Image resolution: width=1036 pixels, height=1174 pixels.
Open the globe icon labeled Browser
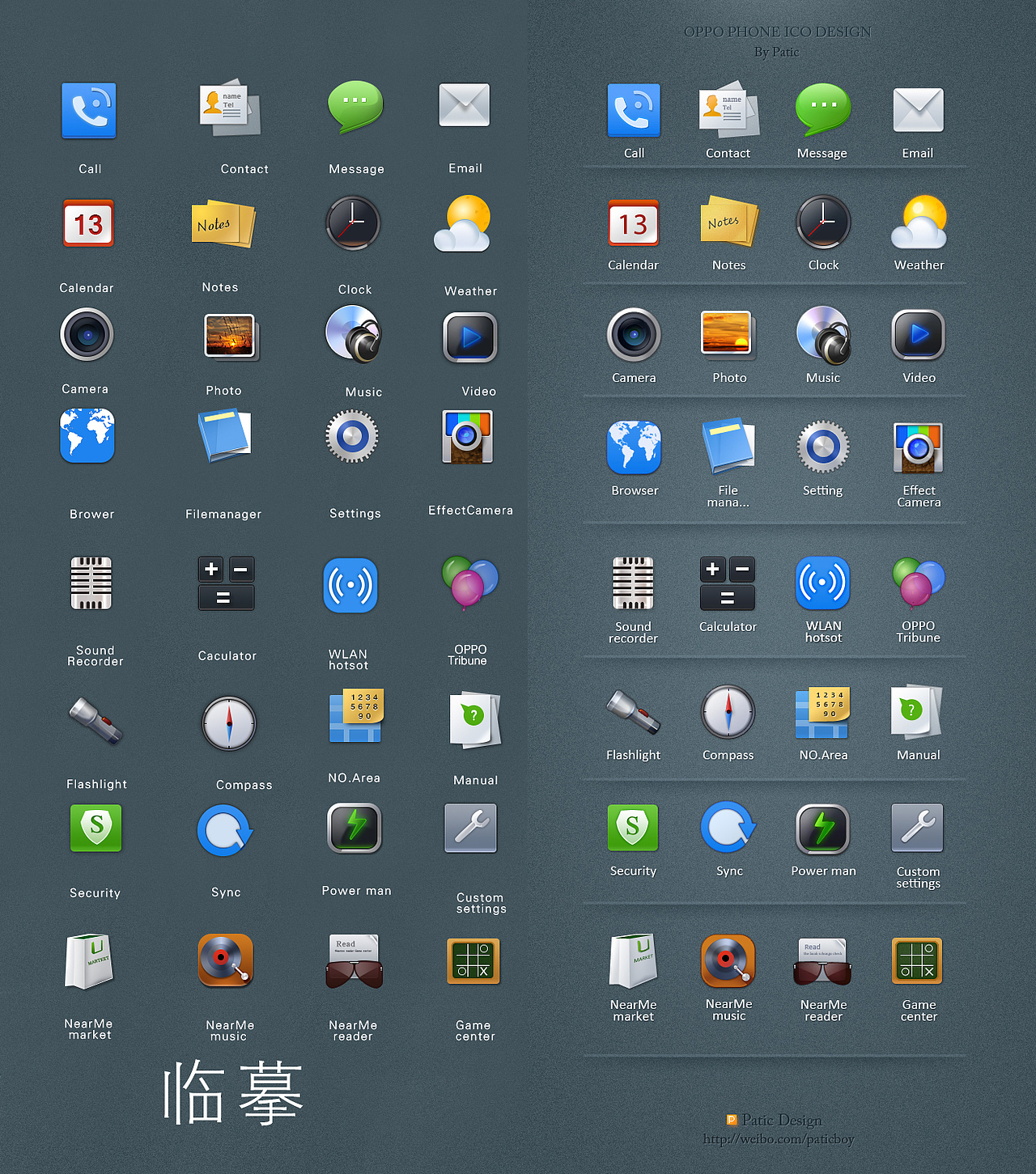(x=635, y=447)
